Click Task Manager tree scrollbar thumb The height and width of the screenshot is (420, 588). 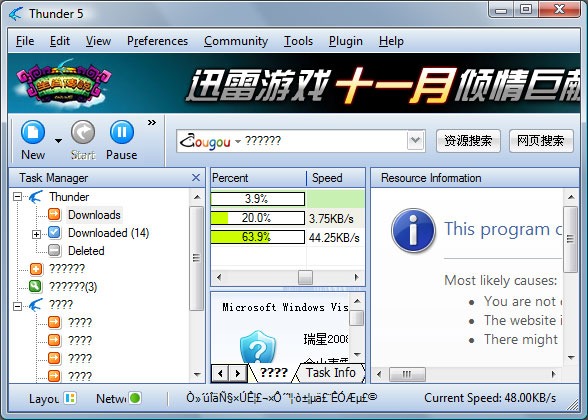pos(196,258)
